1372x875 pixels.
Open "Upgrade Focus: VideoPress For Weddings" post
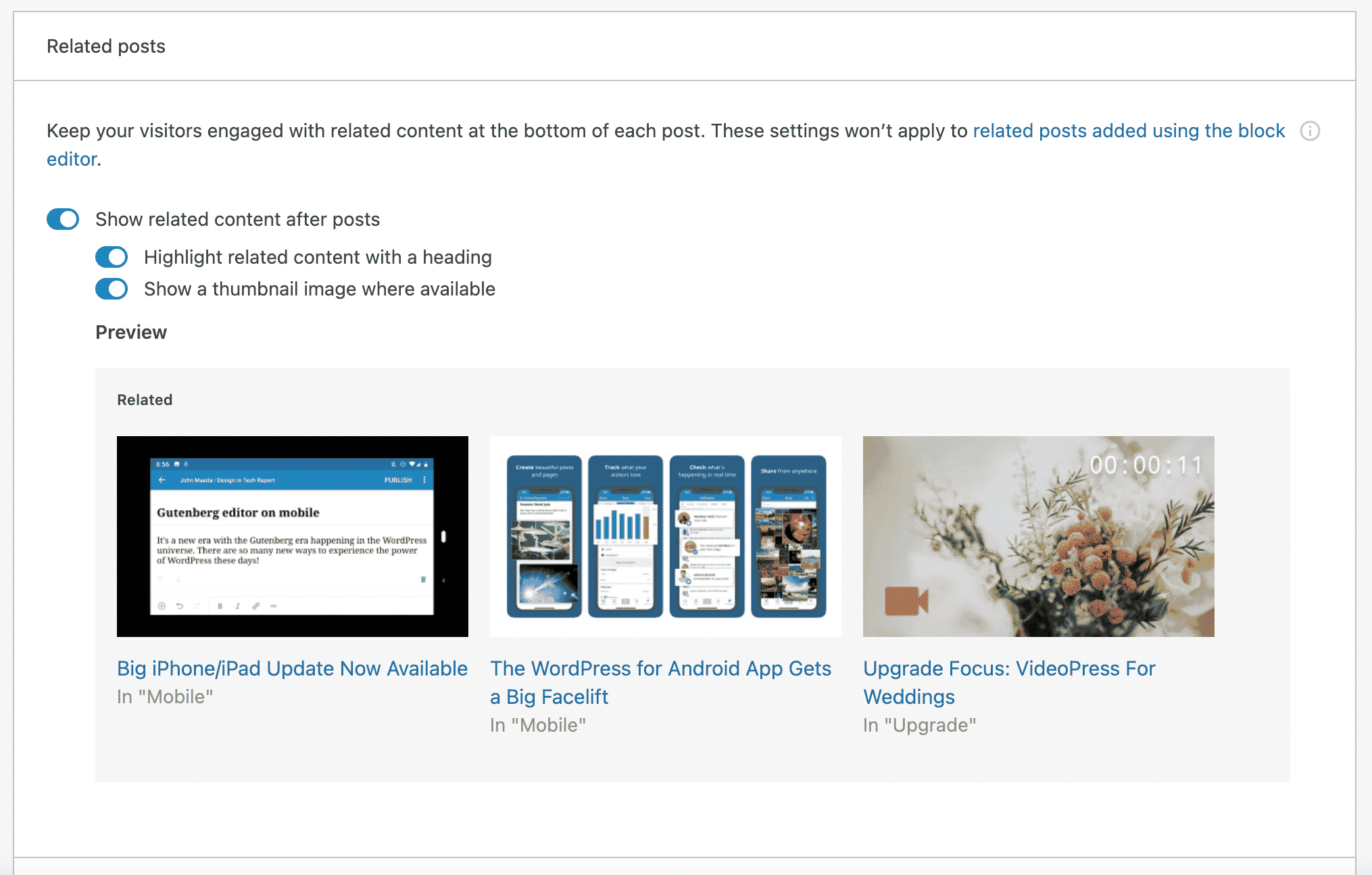(x=1008, y=682)
